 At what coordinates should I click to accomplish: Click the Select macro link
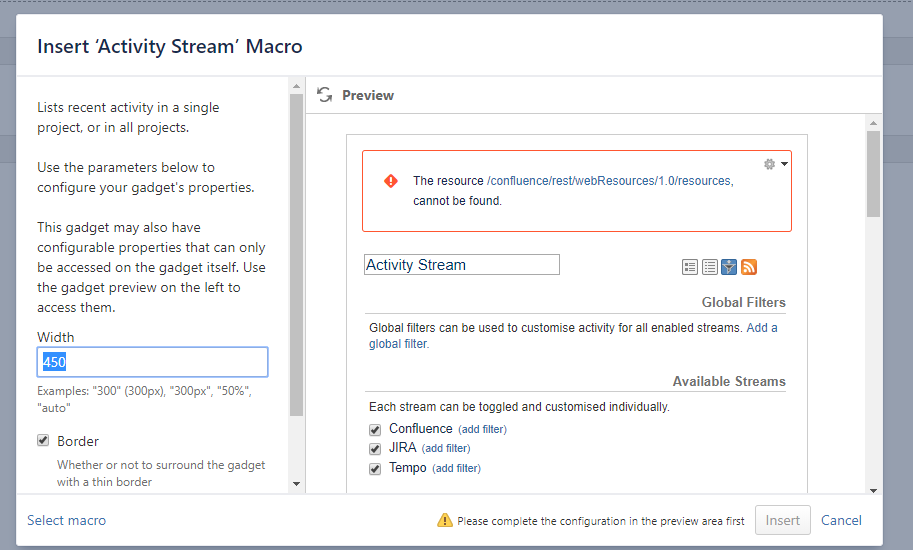pos(66,520)
